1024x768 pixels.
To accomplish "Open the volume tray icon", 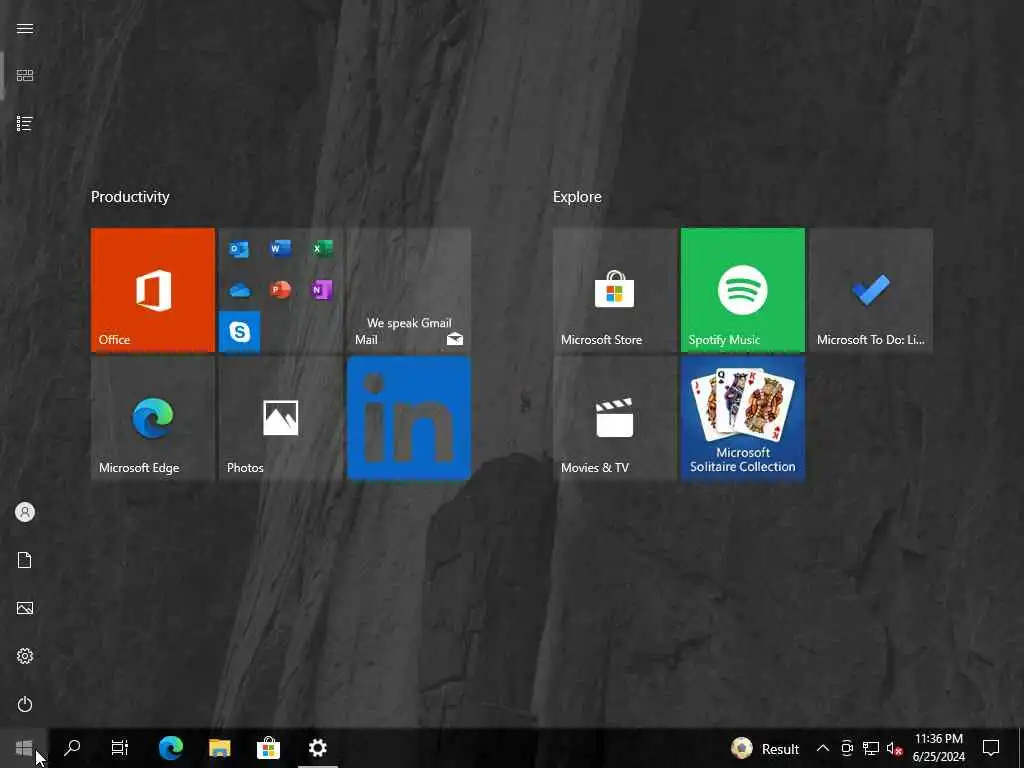I will coord(894,748).
